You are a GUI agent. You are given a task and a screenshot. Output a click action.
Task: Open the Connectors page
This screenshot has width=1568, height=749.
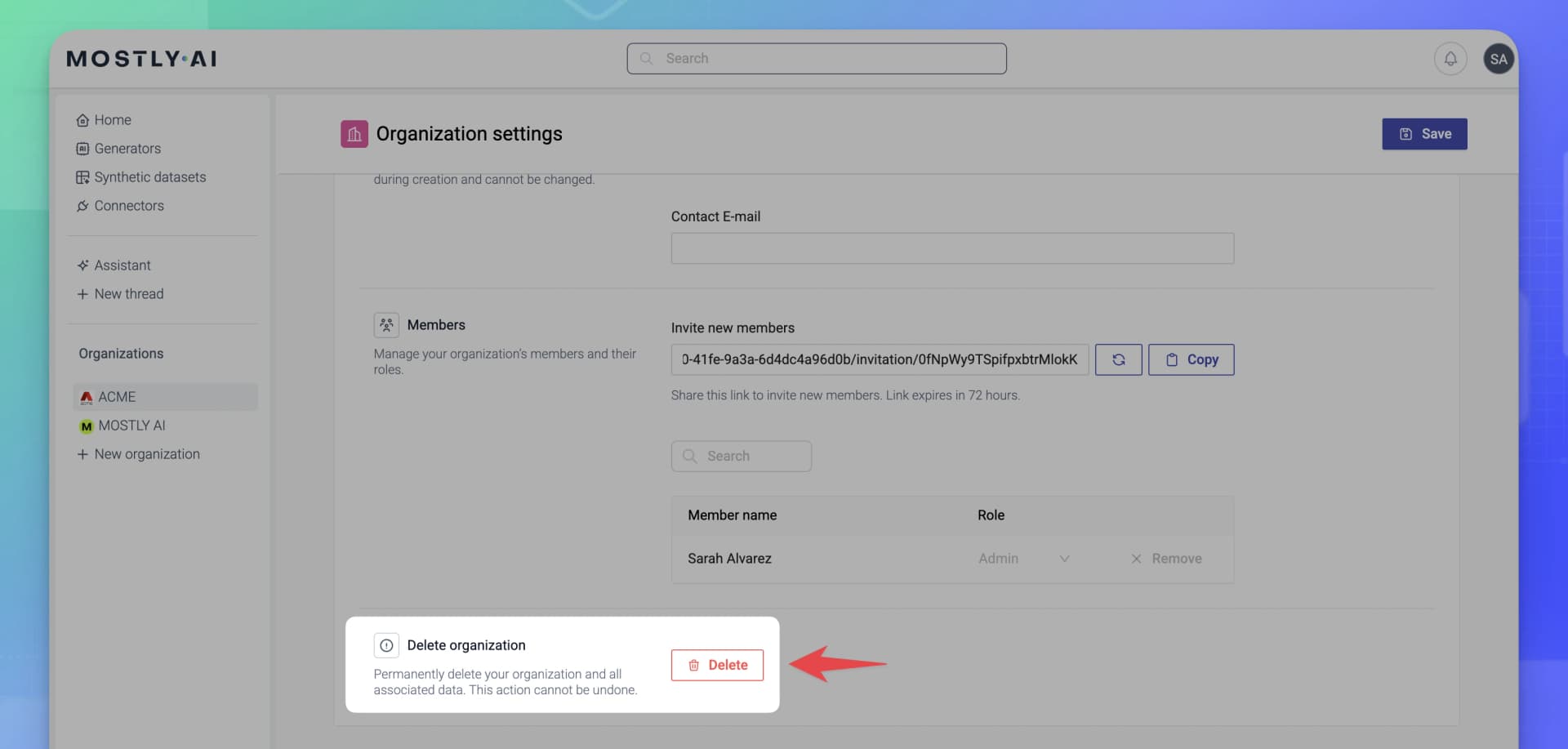pyautogui.click(x=128, y=206)
